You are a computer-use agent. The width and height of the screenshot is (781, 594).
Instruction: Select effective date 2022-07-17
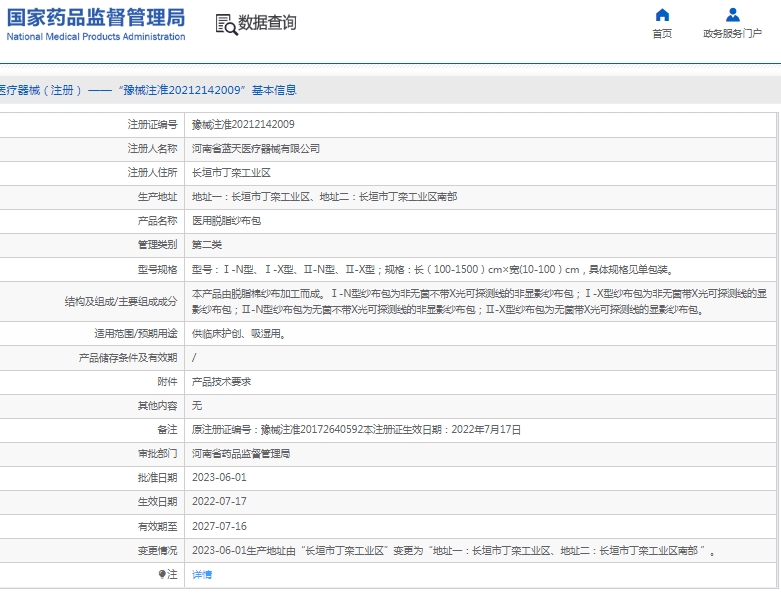coord(219,501)
